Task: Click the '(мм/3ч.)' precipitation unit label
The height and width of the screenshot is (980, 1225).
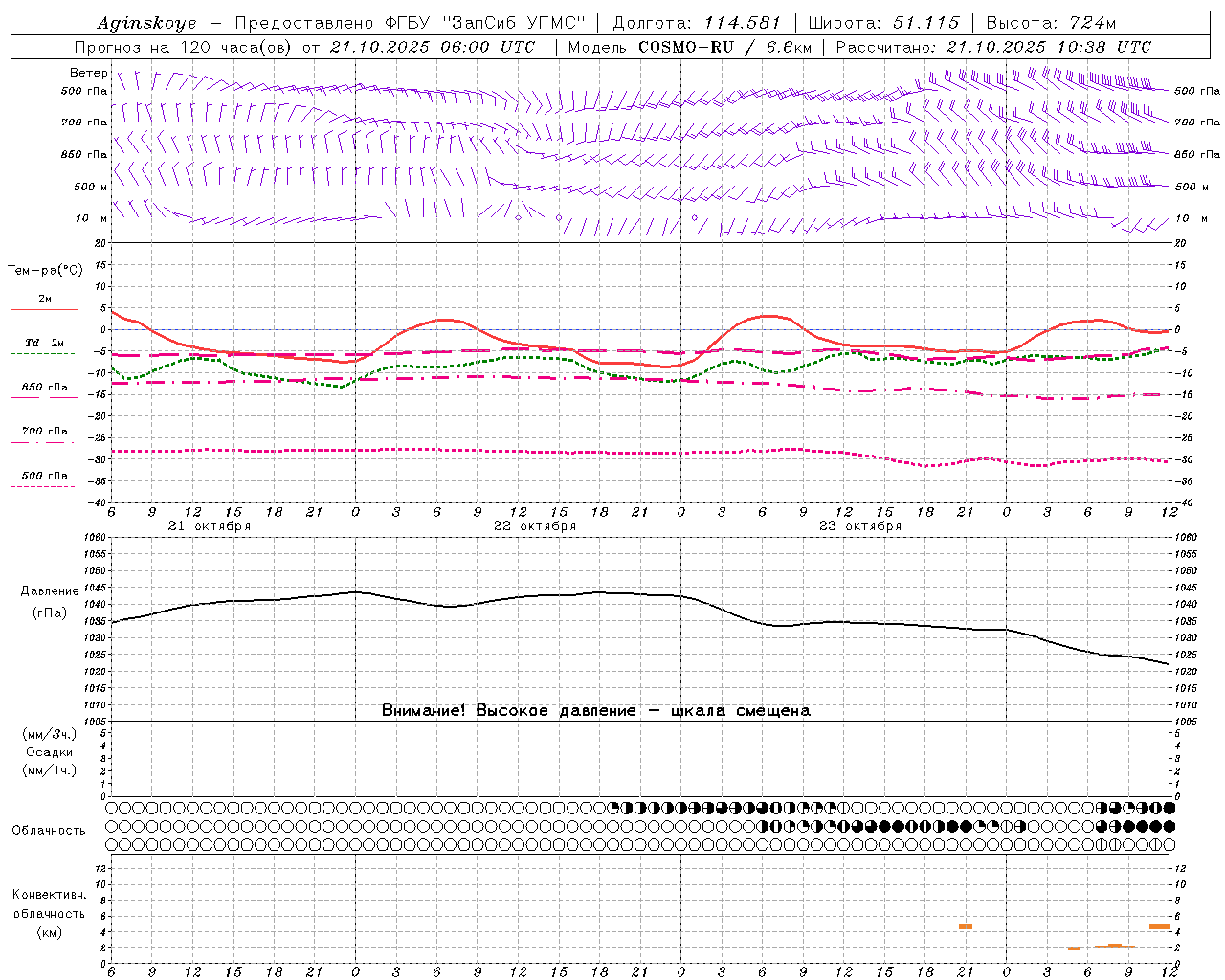Action: click(49, 734)
